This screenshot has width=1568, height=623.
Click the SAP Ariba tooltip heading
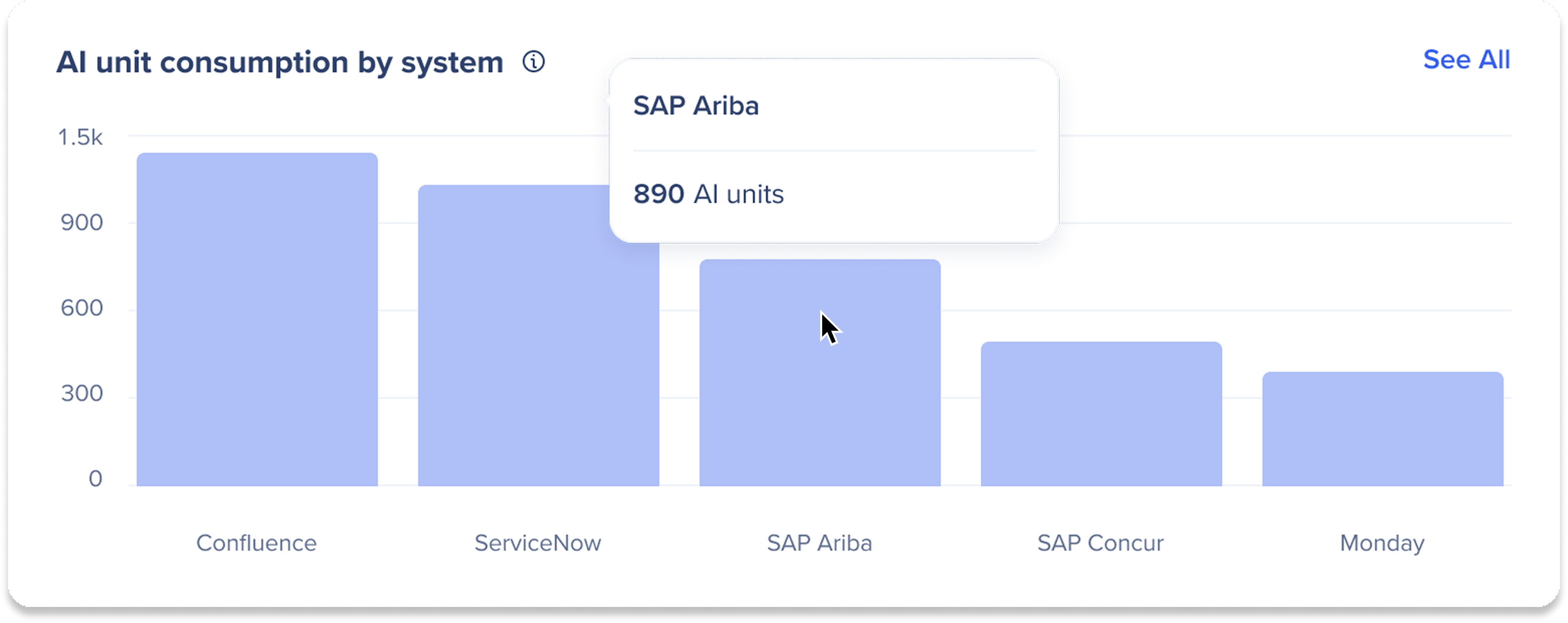696,106
